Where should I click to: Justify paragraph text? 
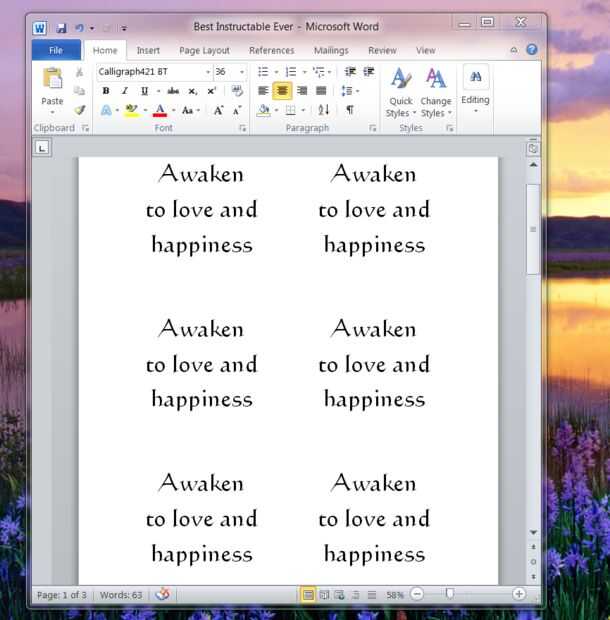coord(321,91)
